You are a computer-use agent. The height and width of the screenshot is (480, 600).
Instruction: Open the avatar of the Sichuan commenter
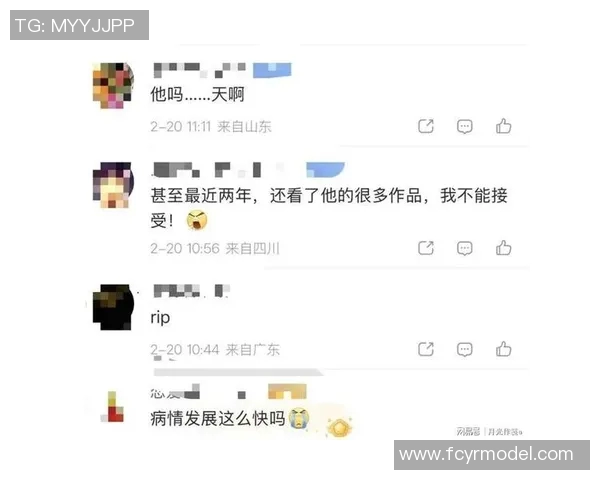pyautogui.click(x=113, y=185)
